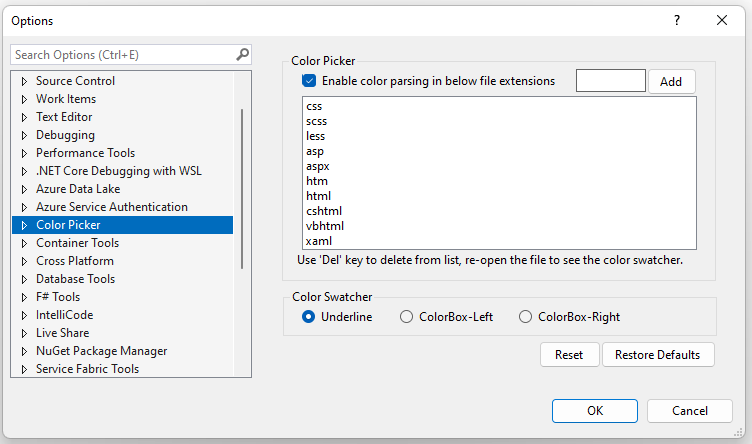Expand the Text Editor node
The width and height of the screenshot is (752, 444).
(x=23, y=117)
